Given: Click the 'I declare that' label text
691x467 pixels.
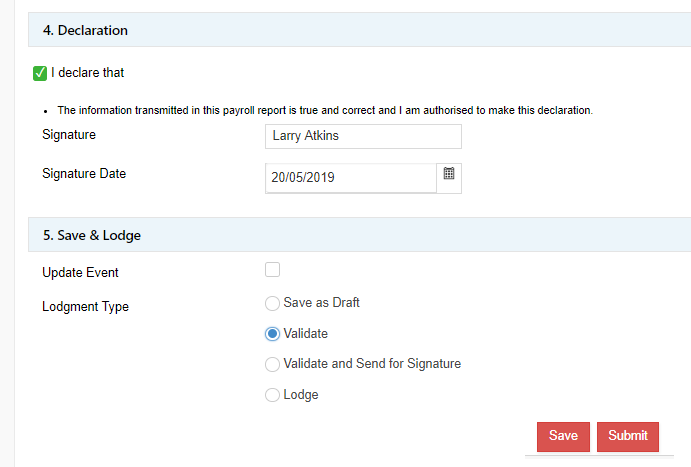Looking at the screenshot, I should click(x=88, y=73).
